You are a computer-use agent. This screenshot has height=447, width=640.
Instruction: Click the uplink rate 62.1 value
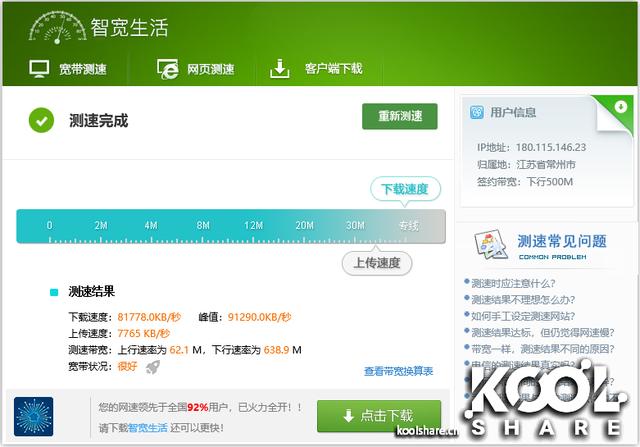click(179, 350)
